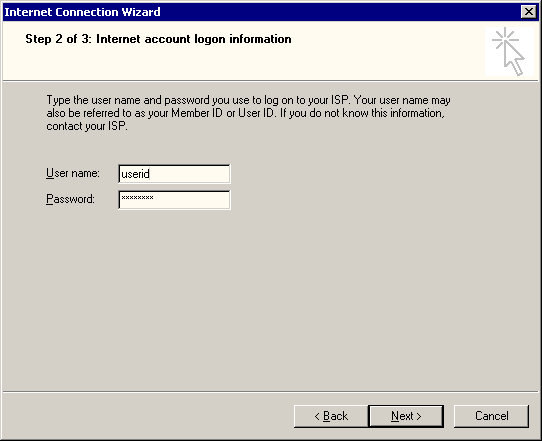The height and width of the screenshot is (441, 542).
Task: Click the right chevron on Next button
Action: click(419, 416)
